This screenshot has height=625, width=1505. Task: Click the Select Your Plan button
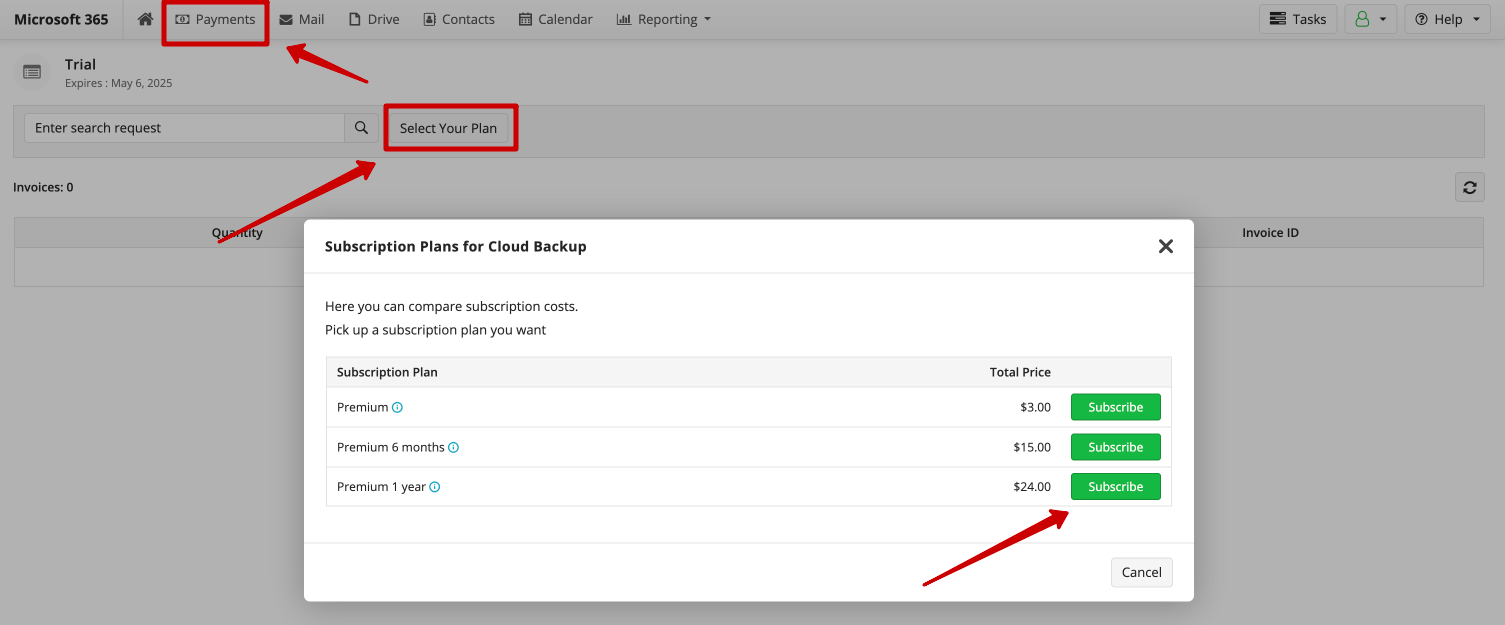[x=448, y=128]
